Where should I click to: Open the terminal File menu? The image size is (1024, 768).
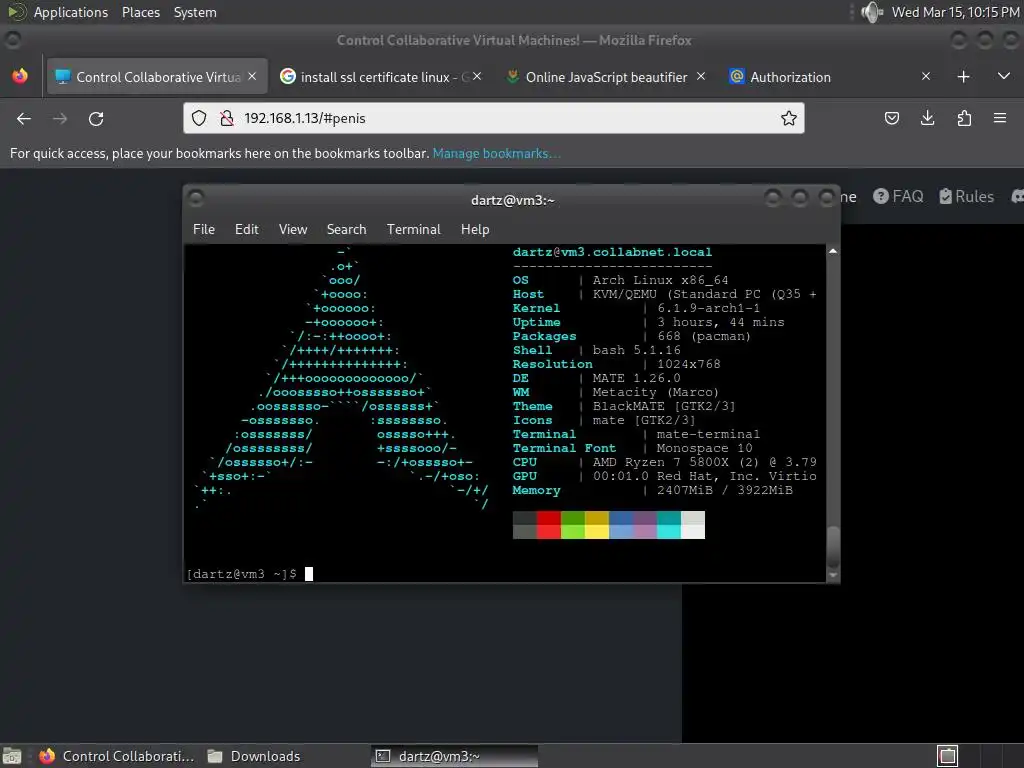pyautogui.click(x=204, y=229)
